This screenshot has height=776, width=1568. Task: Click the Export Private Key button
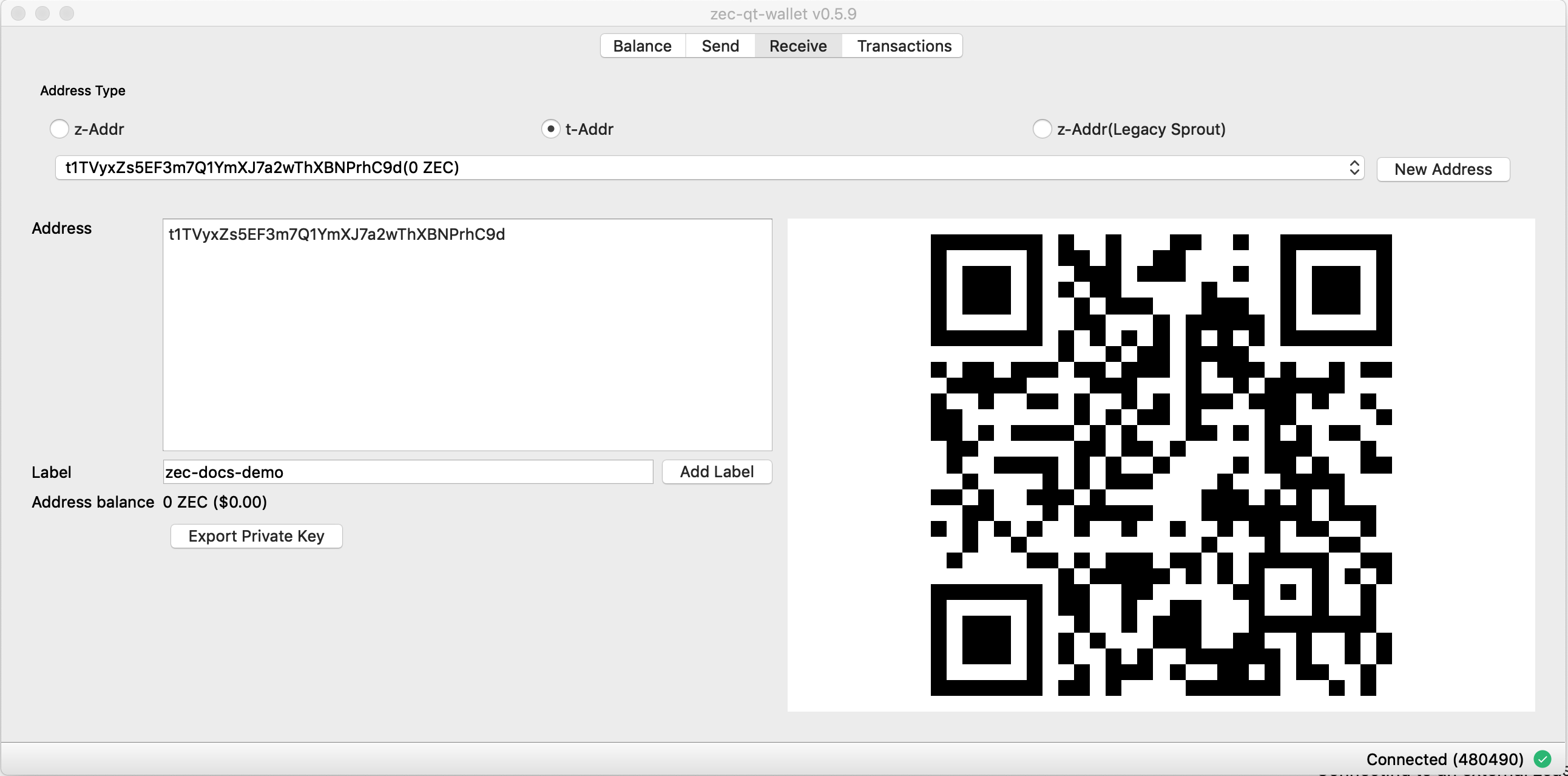256,536
